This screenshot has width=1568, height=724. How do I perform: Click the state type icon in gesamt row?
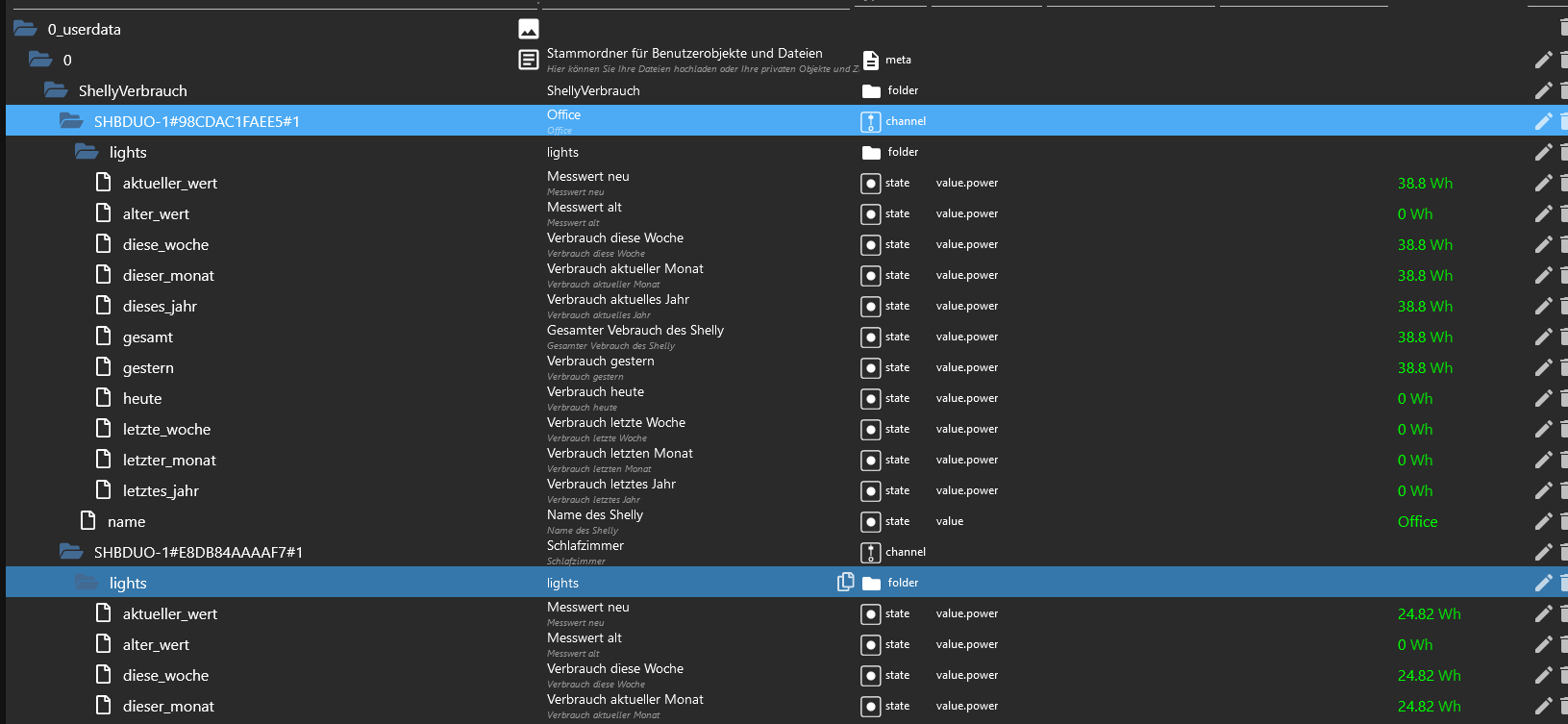point(870,337)
